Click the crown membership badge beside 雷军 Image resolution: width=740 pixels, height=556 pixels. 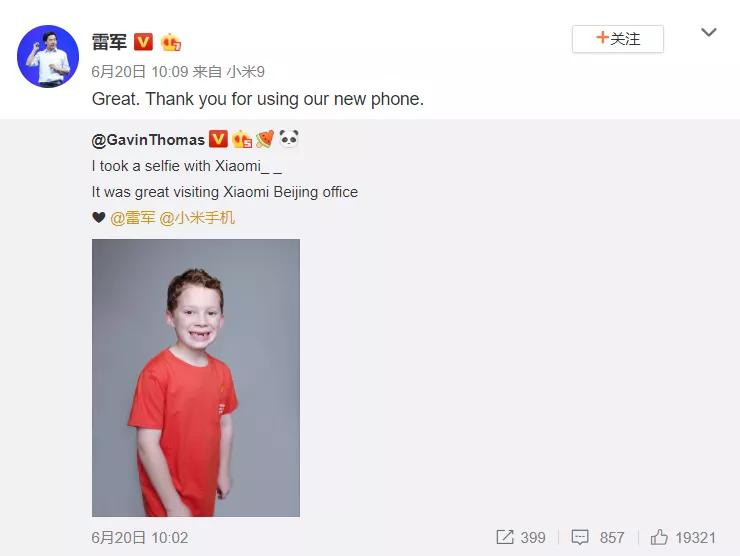pyautogui.click(x=171, y=42)
